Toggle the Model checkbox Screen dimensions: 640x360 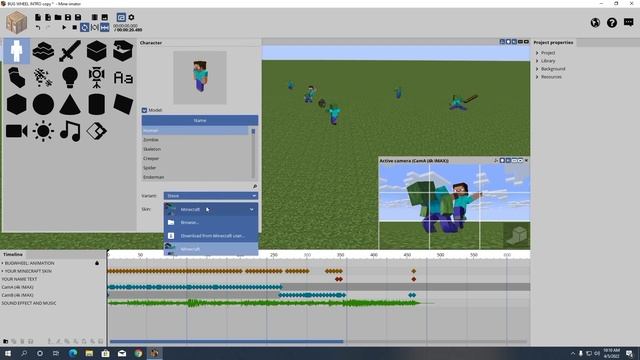click(144, 110)
